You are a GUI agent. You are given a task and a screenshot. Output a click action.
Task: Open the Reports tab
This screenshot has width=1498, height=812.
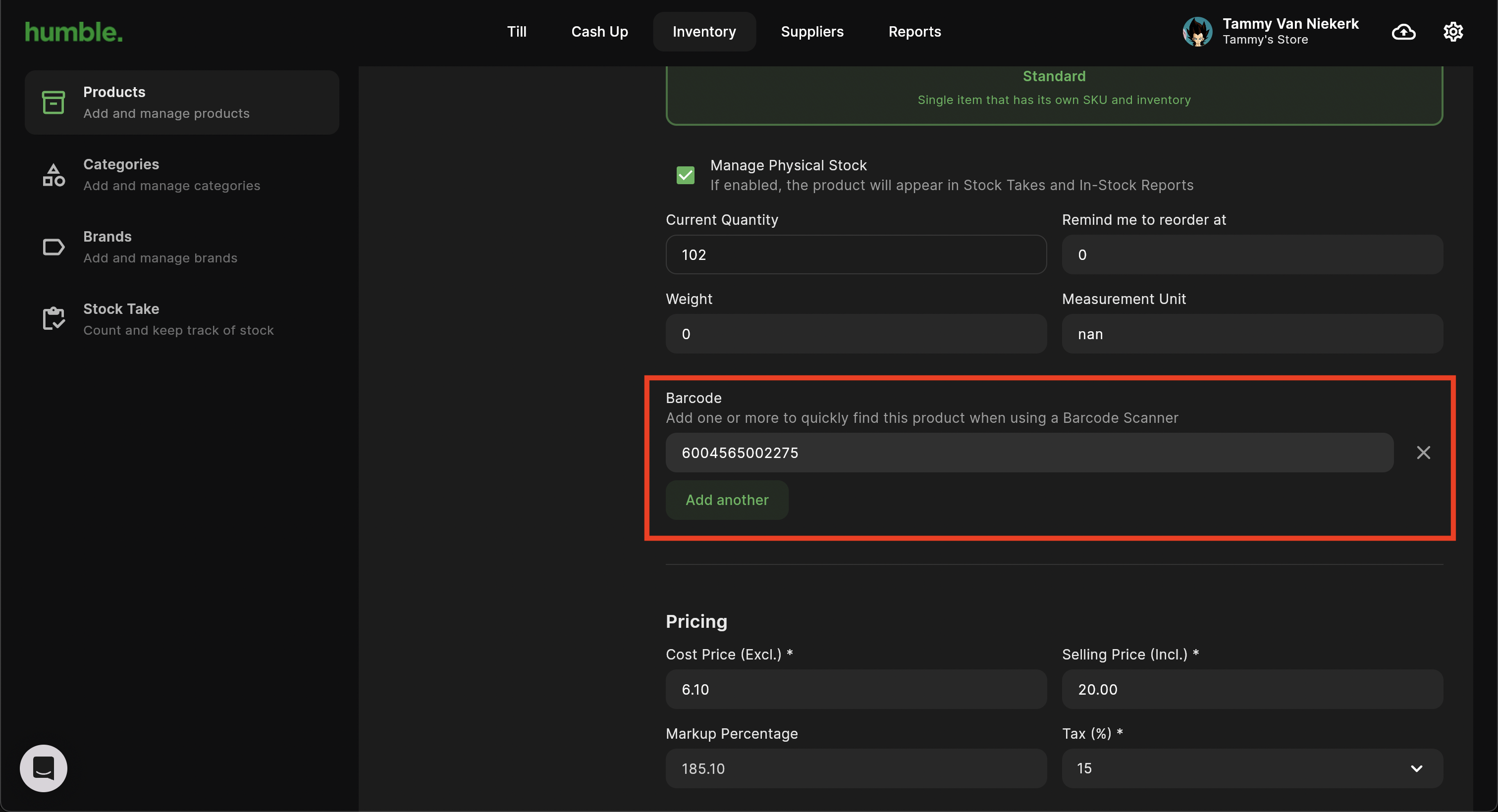(x=914, y=31)
